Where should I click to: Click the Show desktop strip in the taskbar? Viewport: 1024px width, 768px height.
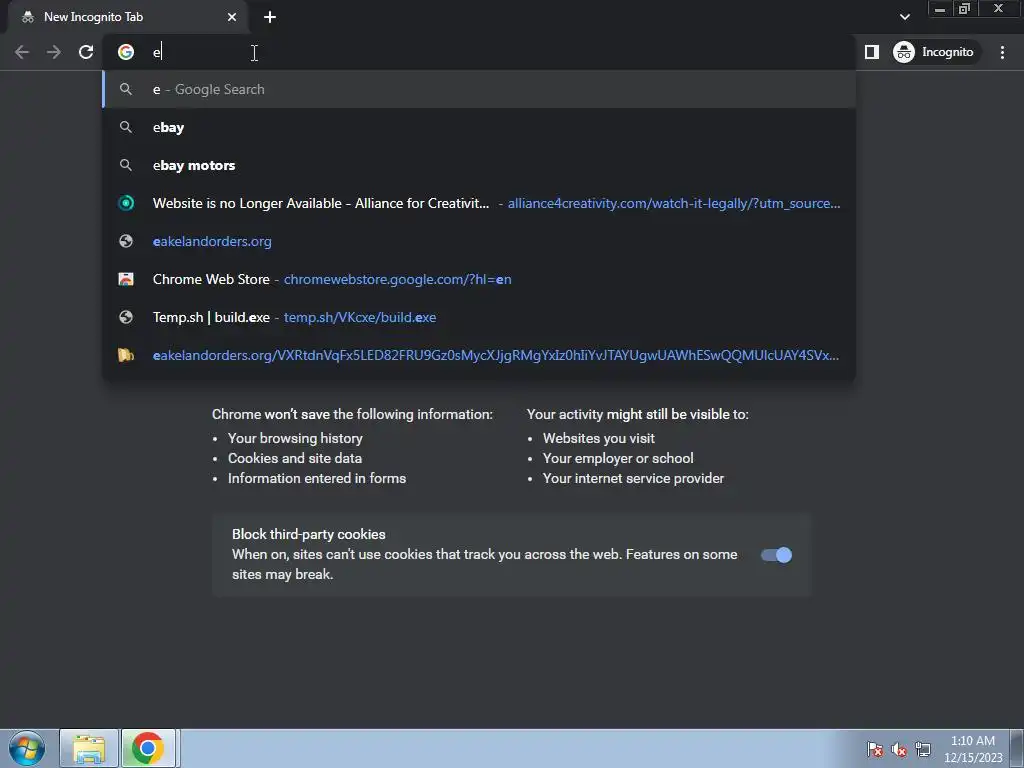tap(1017, 748)
